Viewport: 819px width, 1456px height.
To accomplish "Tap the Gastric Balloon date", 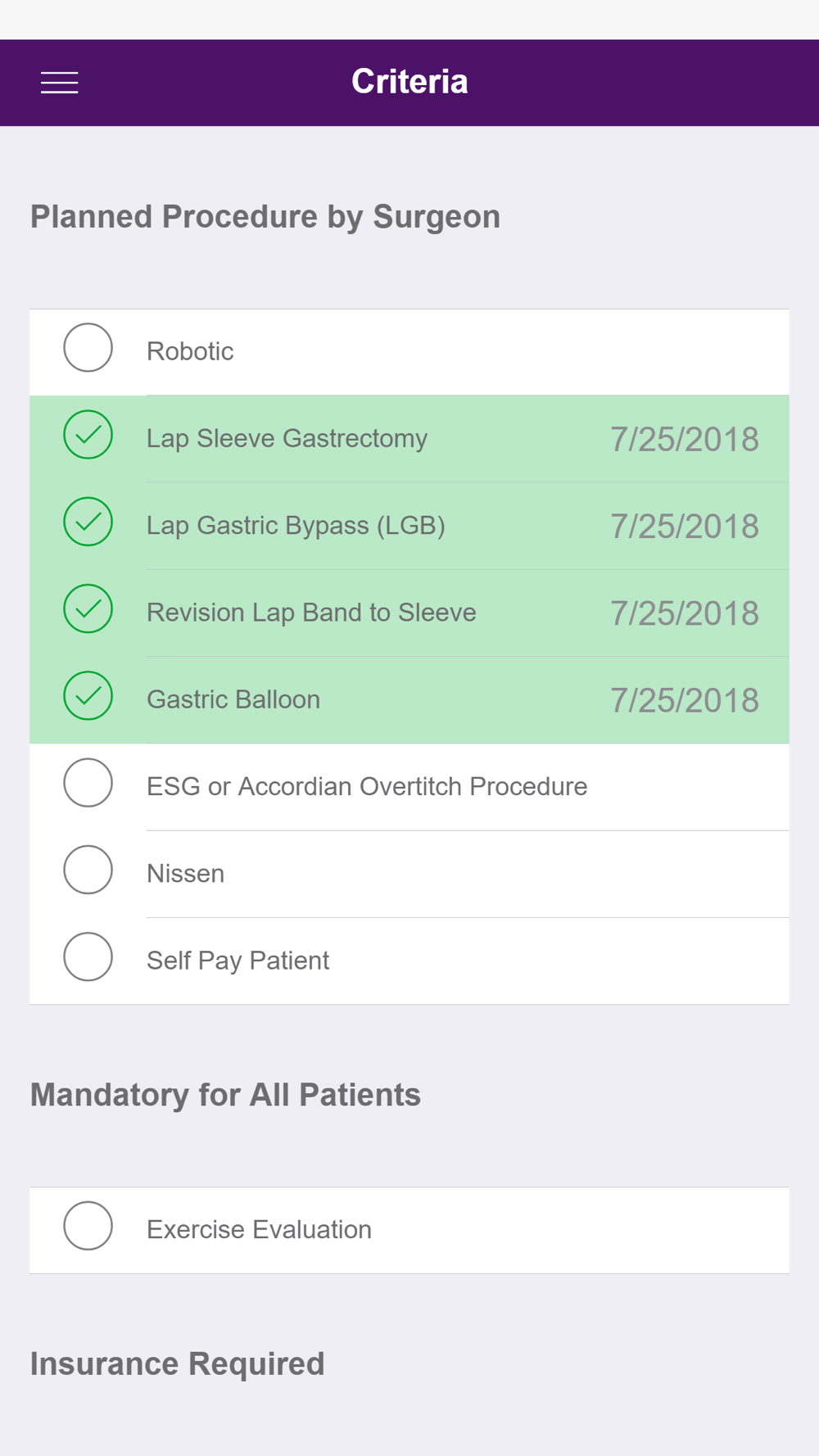I will [685, 700].
